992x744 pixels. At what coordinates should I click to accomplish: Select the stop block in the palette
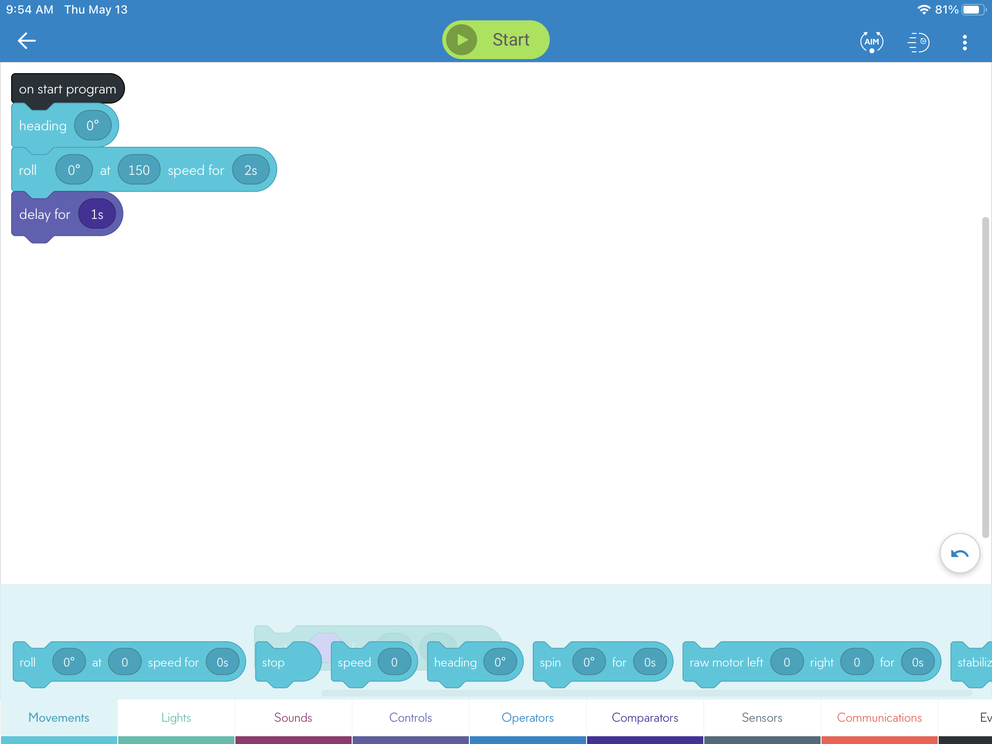tap(275, 663)
